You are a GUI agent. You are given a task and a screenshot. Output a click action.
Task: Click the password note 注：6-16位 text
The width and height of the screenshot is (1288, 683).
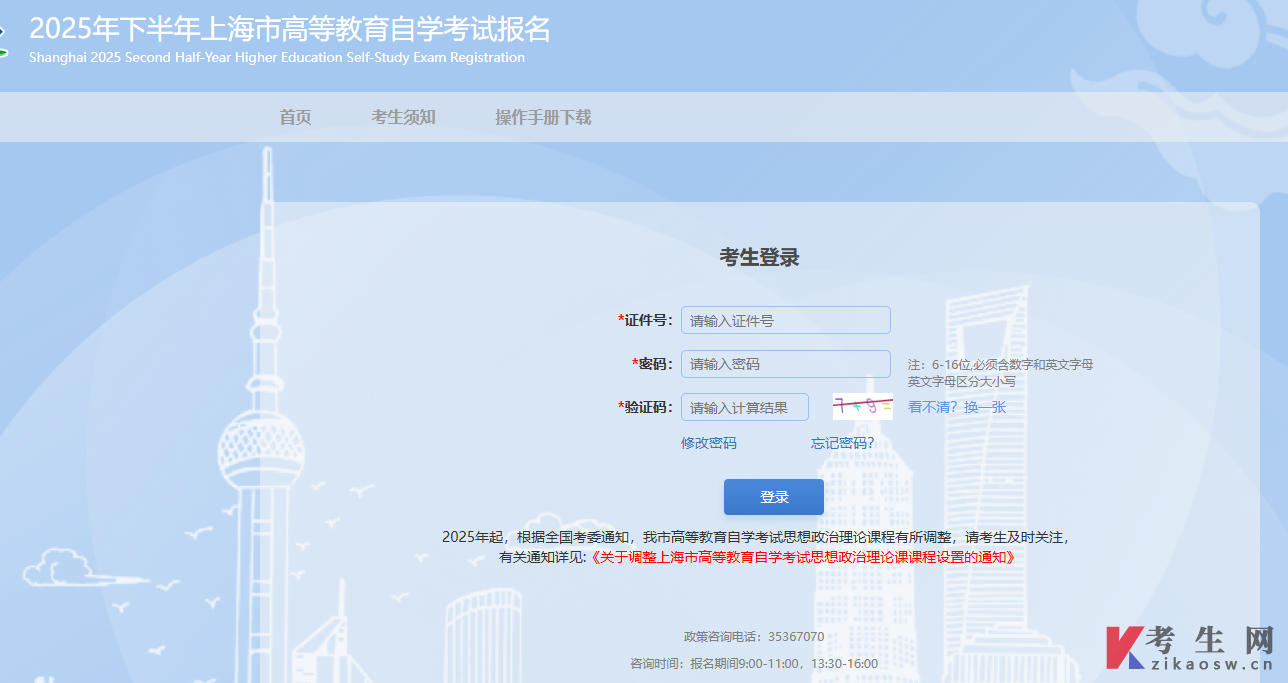(1000, 364)
